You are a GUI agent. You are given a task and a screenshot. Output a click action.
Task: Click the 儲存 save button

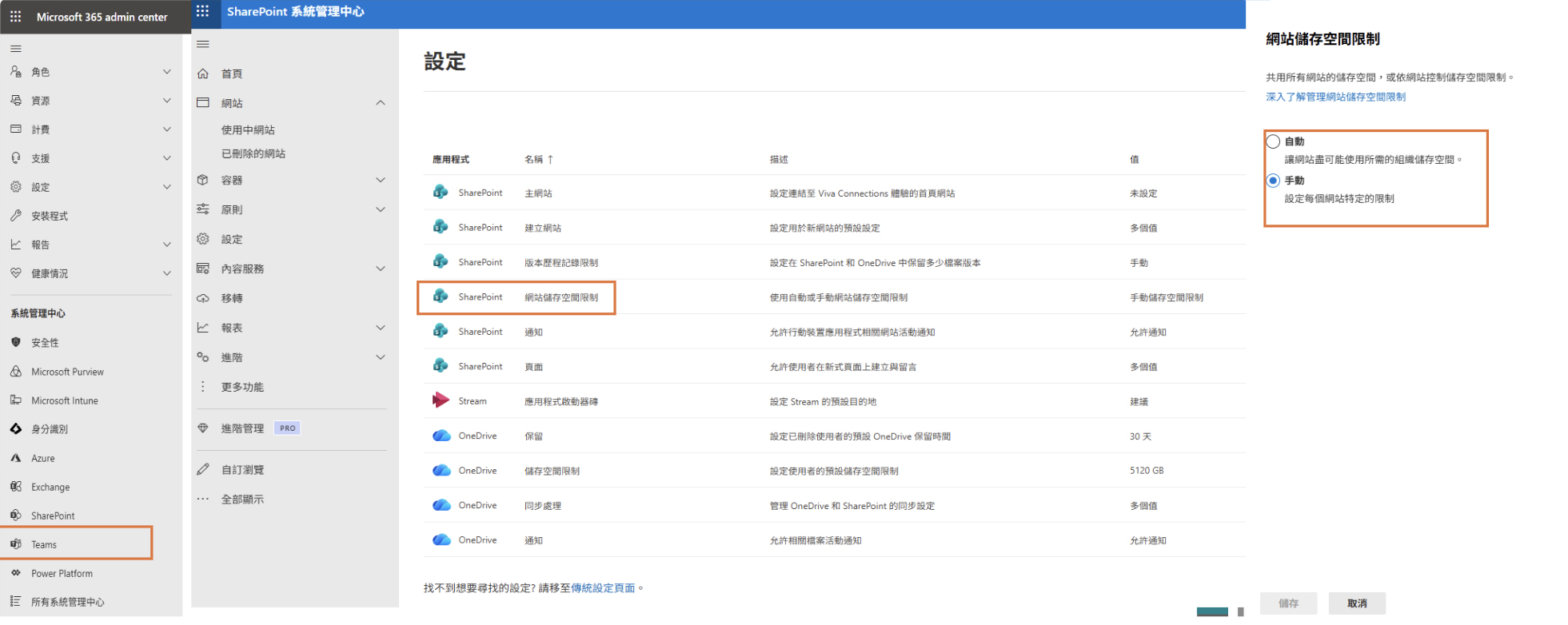(1288, 603)
